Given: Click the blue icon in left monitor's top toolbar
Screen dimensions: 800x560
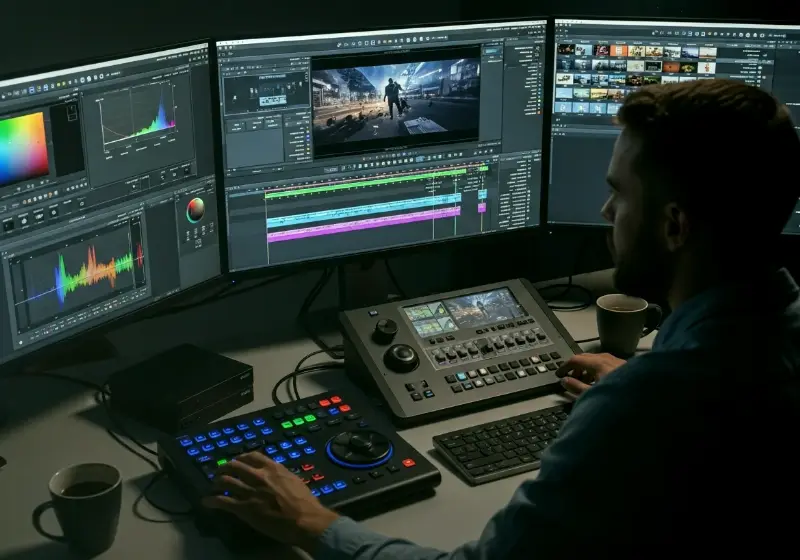Looking at the screenshot, I should pyautogui.click(x=32, y=90).
